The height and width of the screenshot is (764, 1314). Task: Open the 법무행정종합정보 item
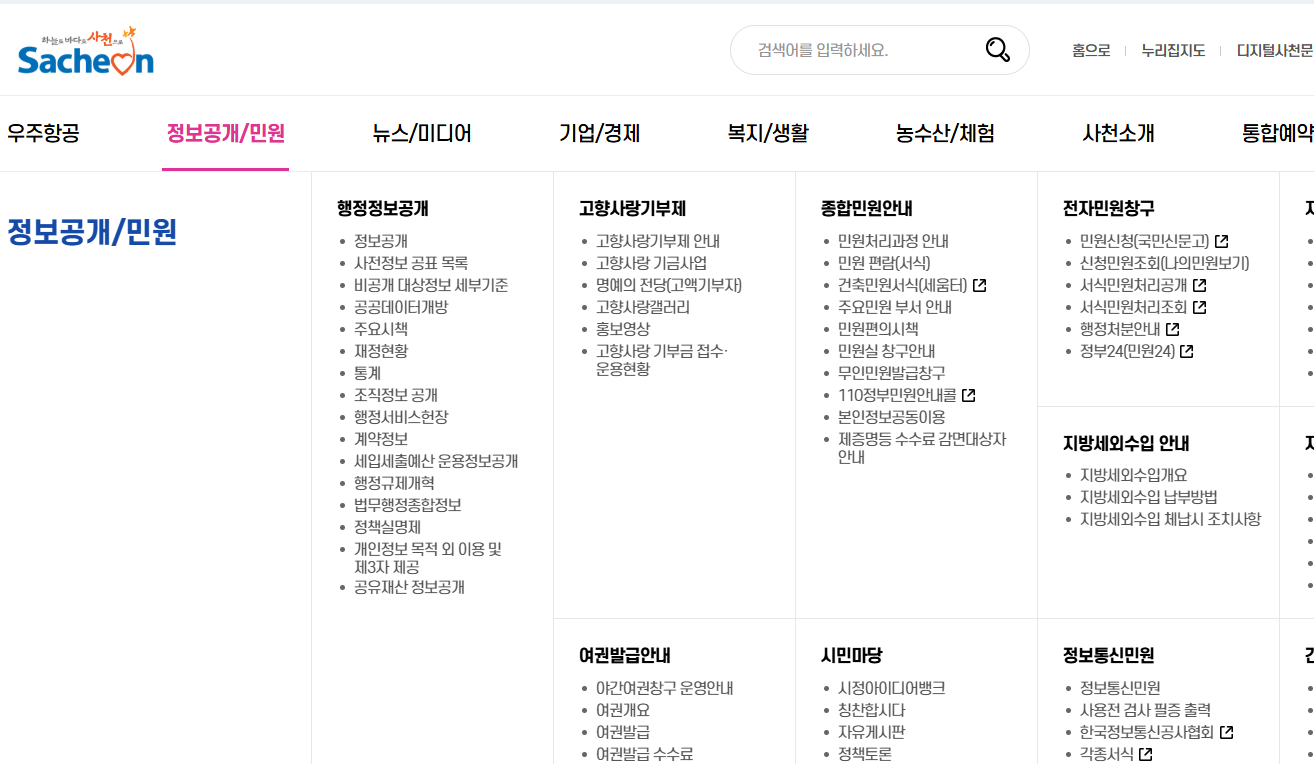coord(408,505)
